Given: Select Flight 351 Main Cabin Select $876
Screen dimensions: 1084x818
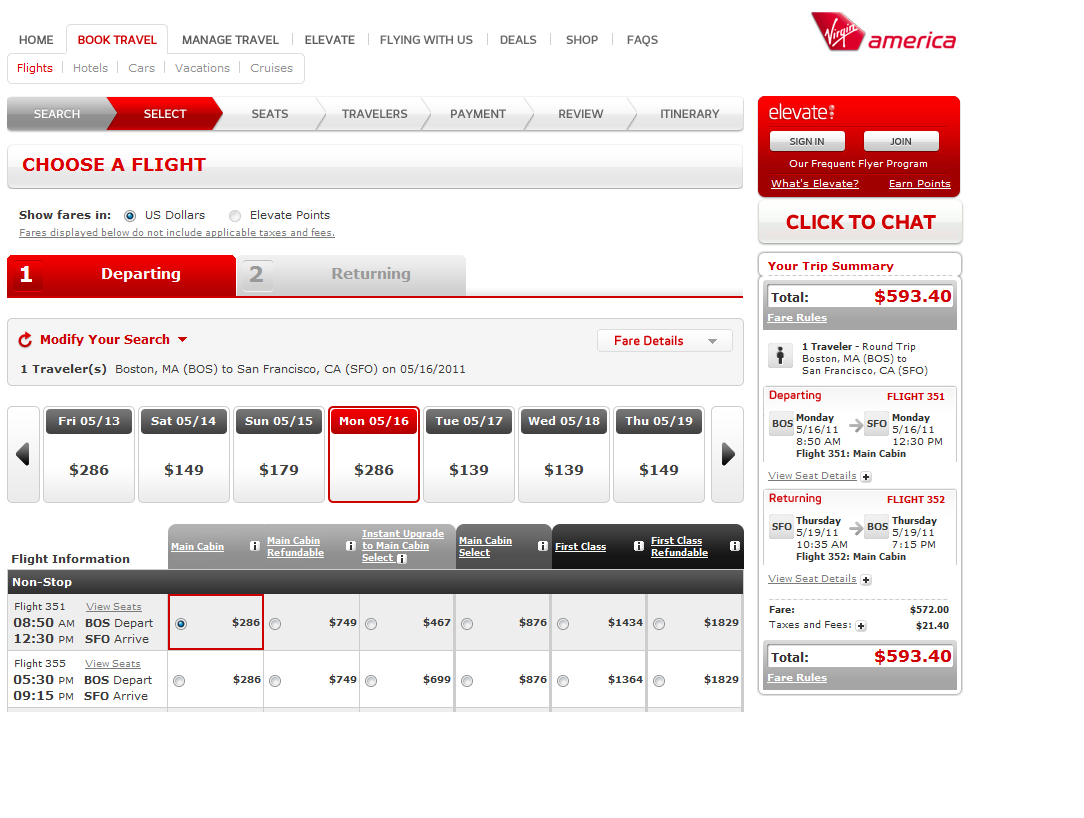Looking at the screenshot, I should point(467,624).
